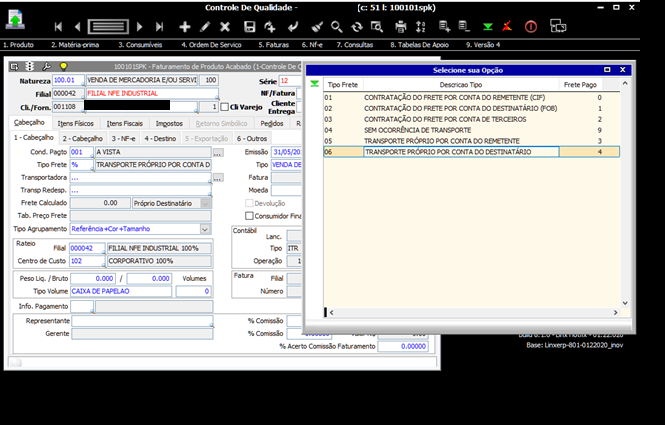Open Transportadora lookup ellipsis button
Viewport: 665px width, 425px height.
click(x=217, y=178)
